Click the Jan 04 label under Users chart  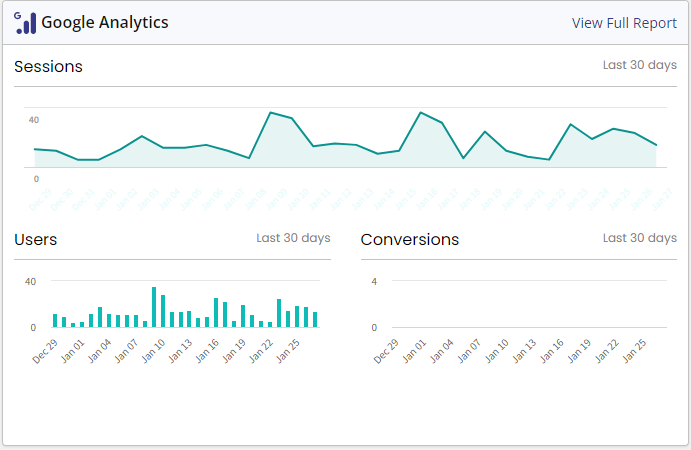[100, 351]
